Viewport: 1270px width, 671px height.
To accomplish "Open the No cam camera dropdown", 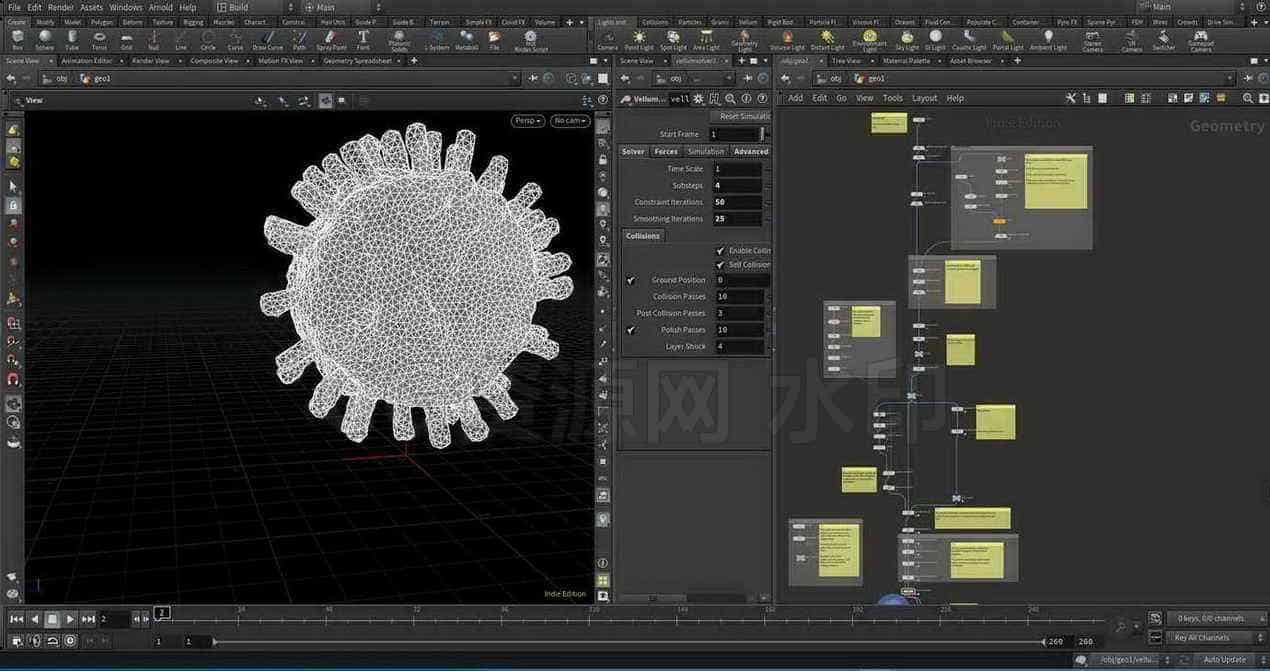I will pos(569,120).
